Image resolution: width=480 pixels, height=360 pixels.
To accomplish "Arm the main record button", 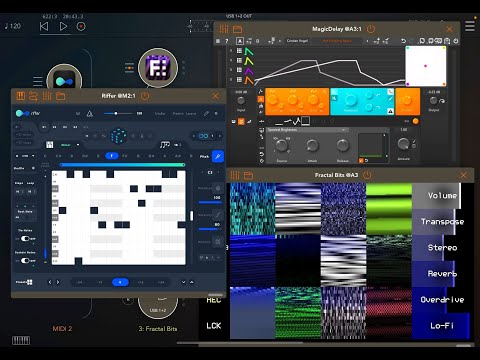I will (81, 26).
